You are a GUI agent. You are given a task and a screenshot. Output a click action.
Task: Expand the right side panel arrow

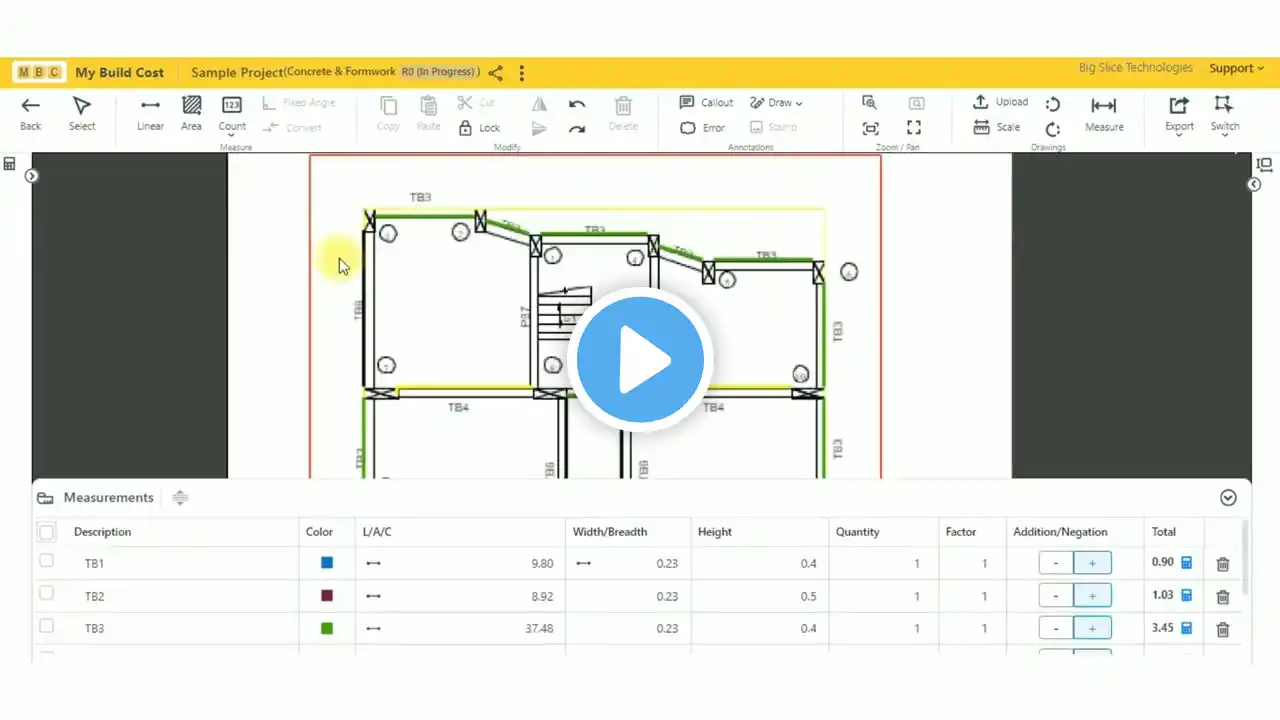click(x=1255, y=185)
